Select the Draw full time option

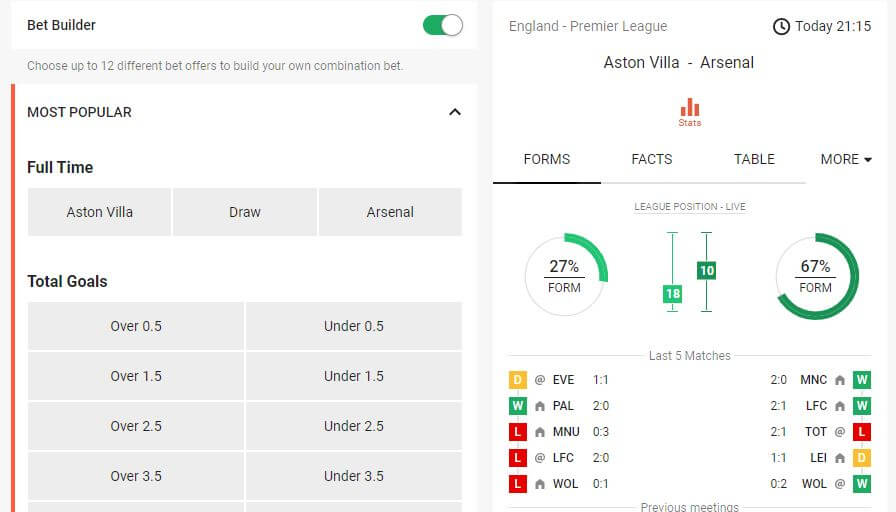[245, 212]
